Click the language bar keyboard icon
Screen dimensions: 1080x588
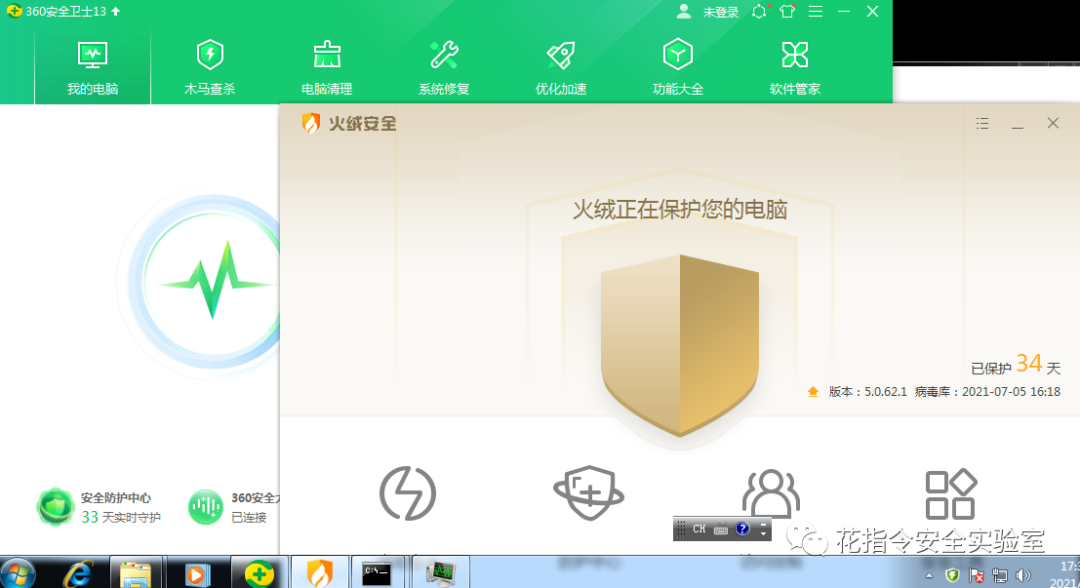tap(721, 529)
